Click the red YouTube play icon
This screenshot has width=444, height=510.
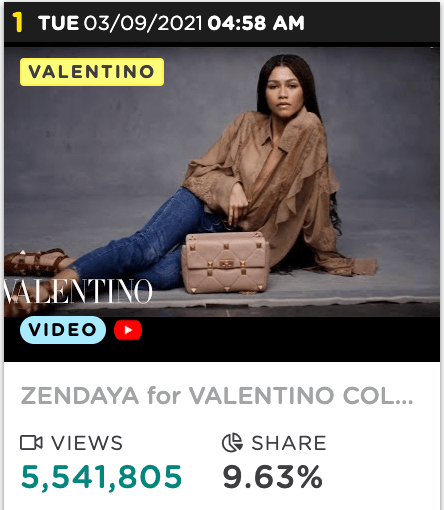[x=128, y=330]
